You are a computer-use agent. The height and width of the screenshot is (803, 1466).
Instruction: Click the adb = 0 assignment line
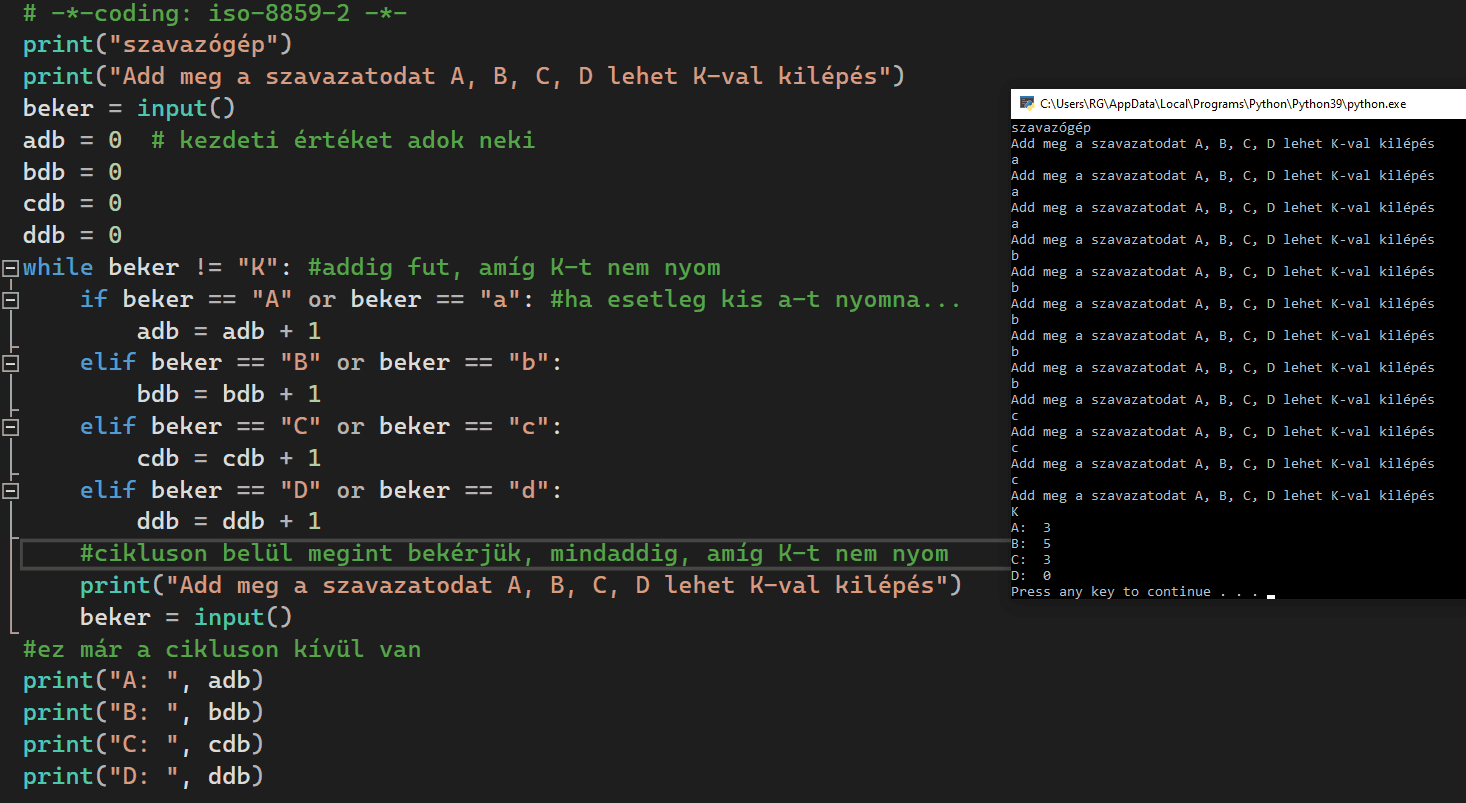coord(72,140)
